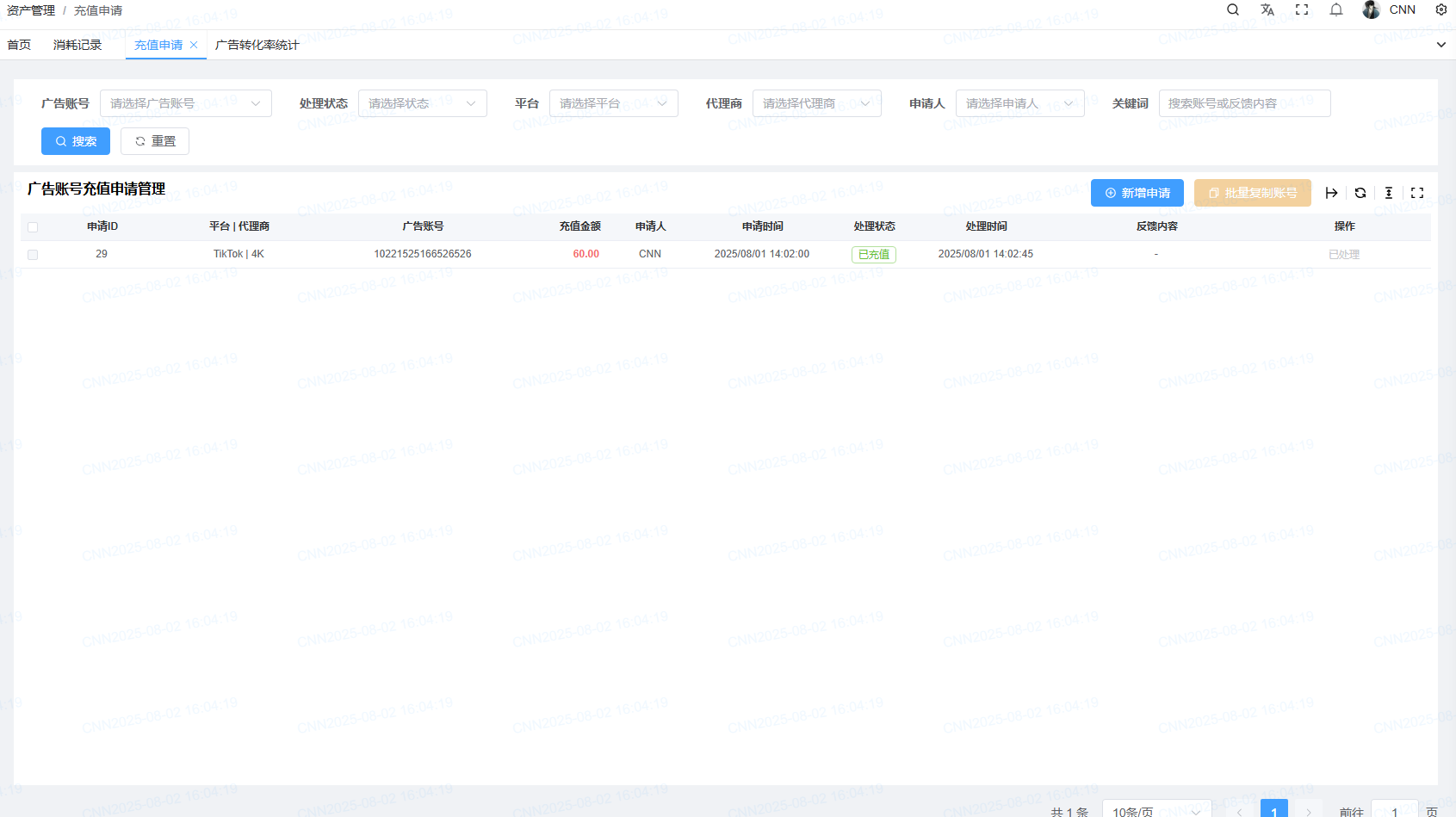1456x817 pixels.
Task: Open the 广告账号 dropdown
Action: point(185,103)
